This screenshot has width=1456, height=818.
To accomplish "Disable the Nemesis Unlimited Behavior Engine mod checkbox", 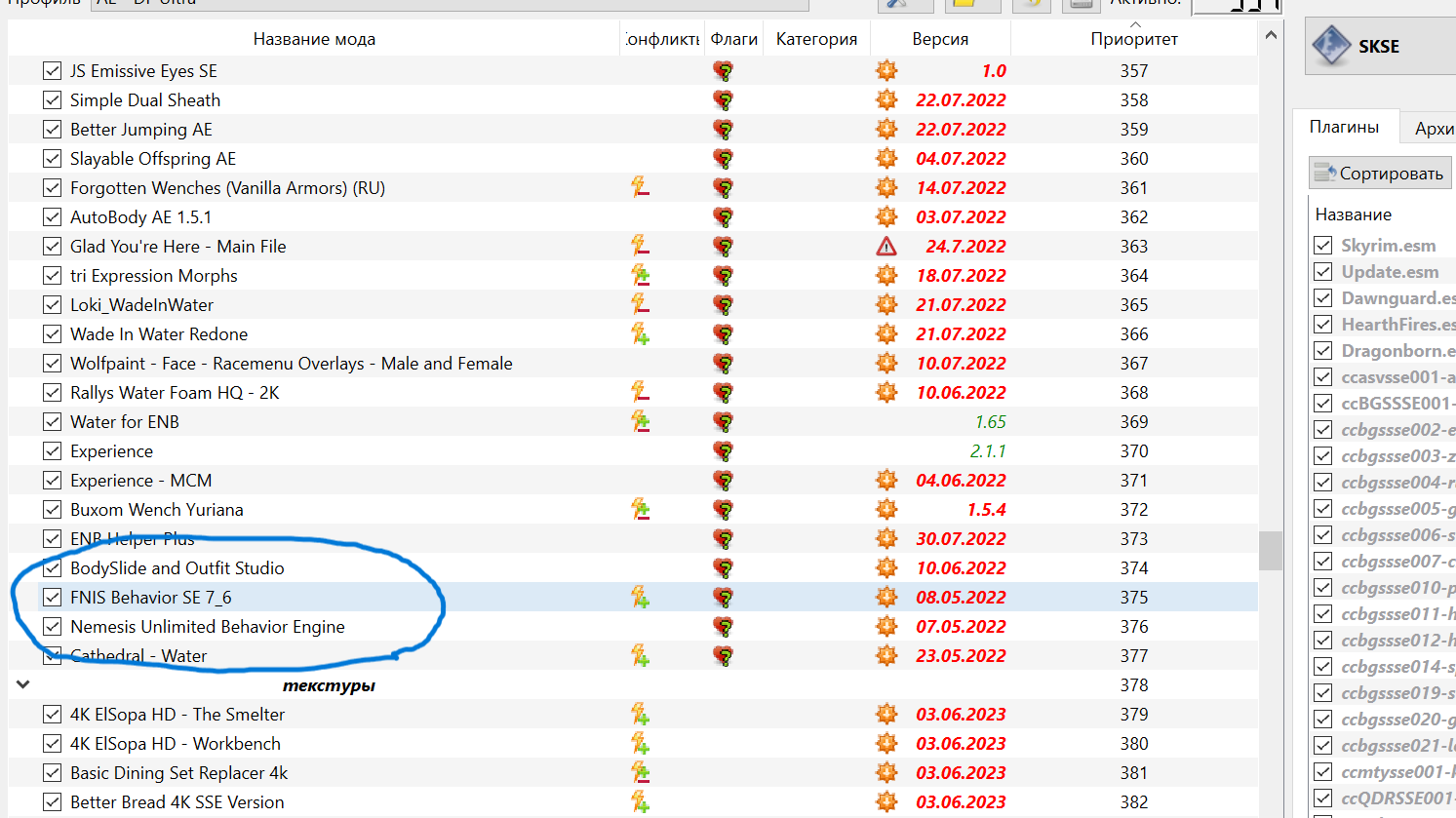I will pyautogui.click(x=53, y=627).
